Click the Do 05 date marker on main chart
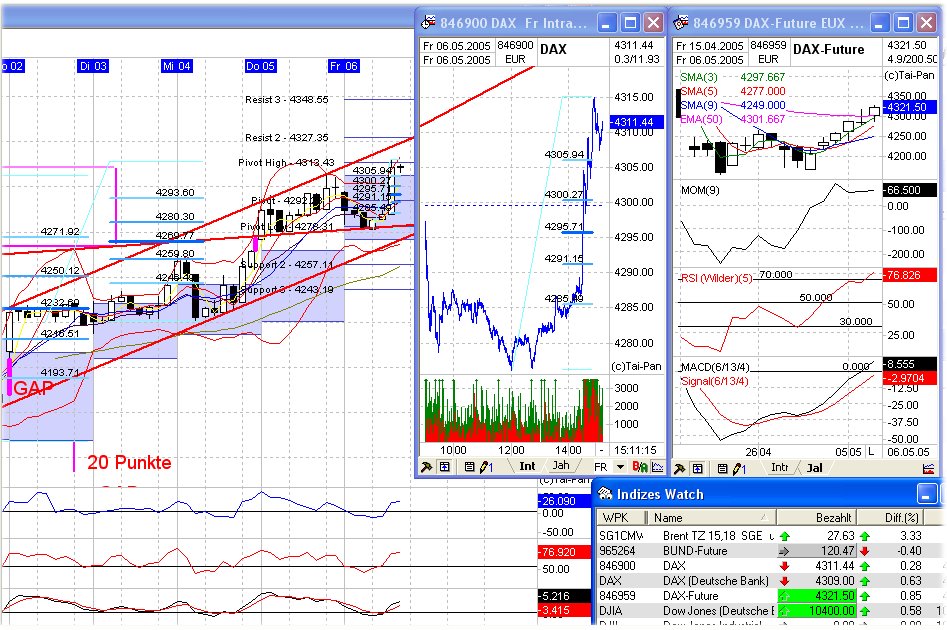Viewport: 947px width, 630px height. [x=260, y=66]
